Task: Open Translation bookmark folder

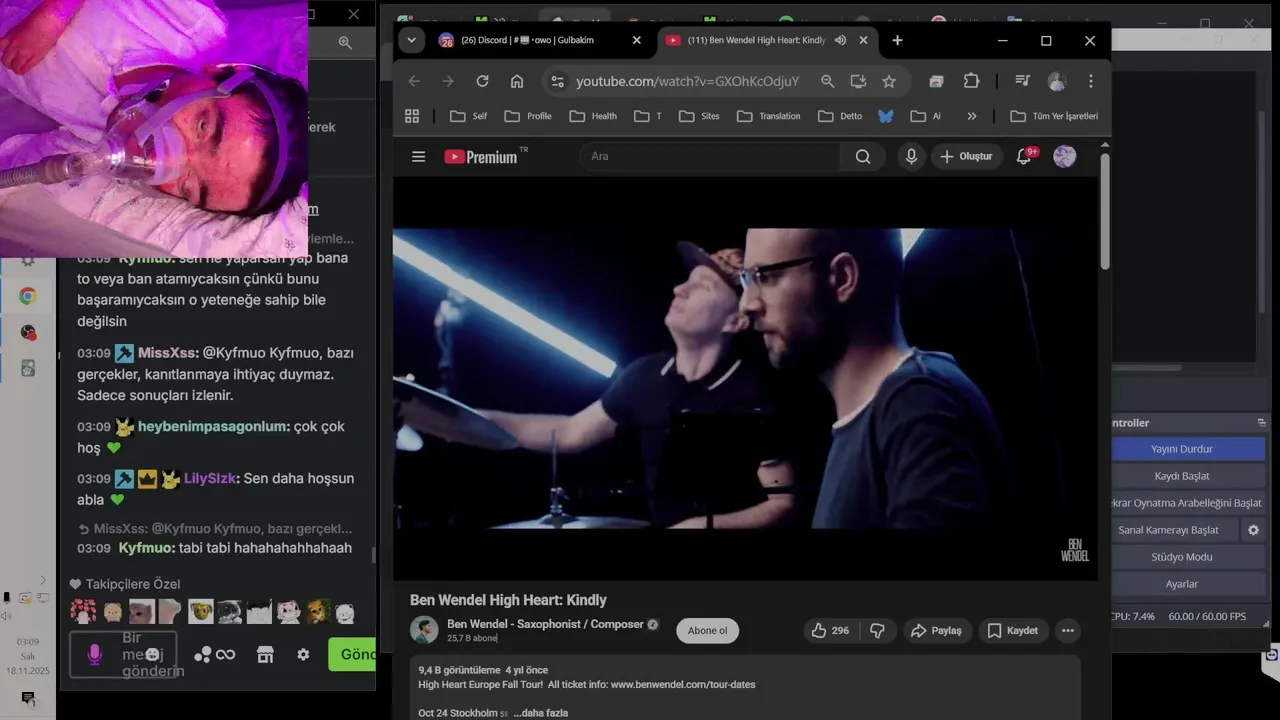Action: click(x=769, y=116)
